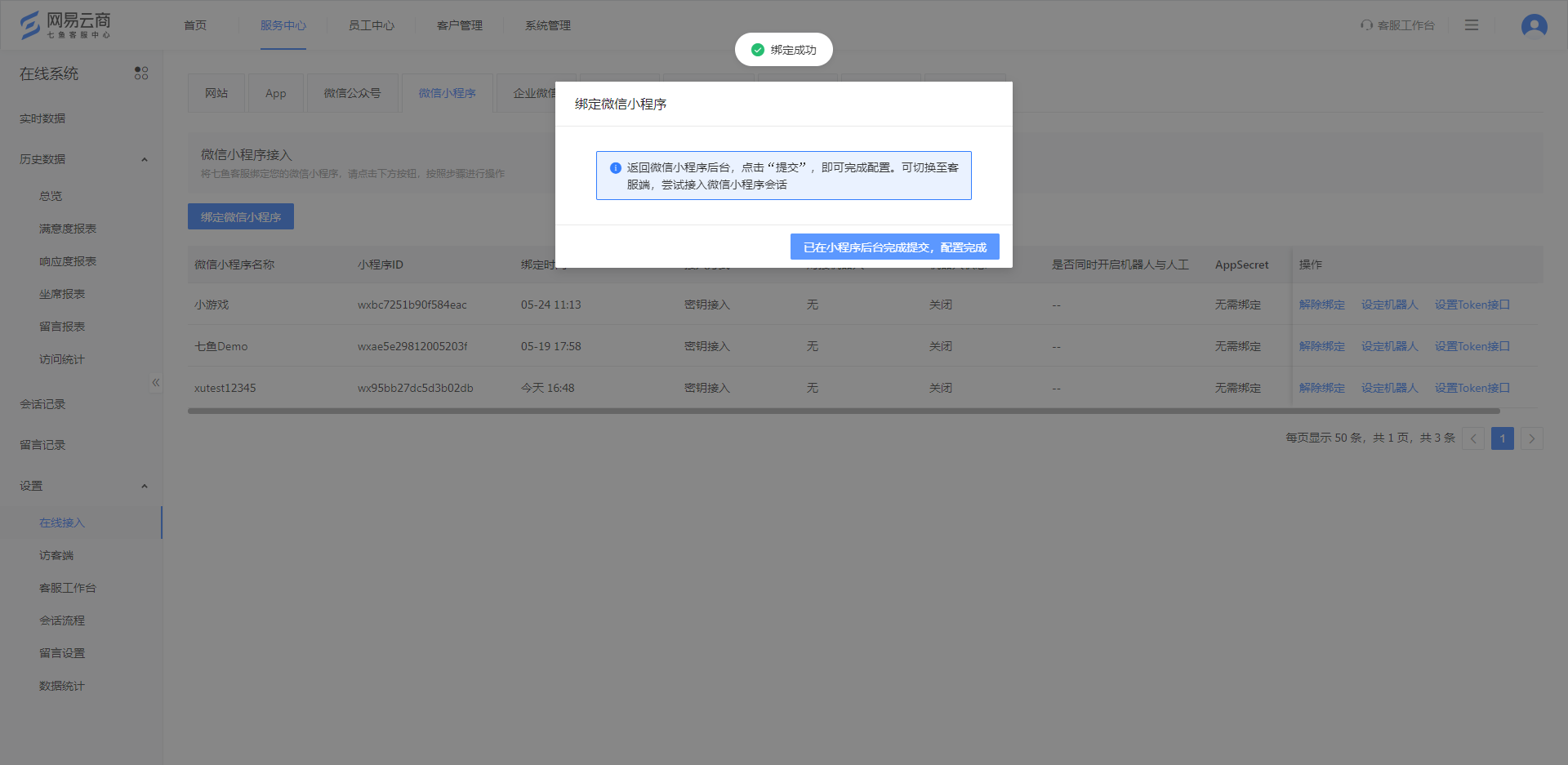Image resolution: width=1568 pixels, height=765 pixels.
Task: Click the NetEase Qiyu logo
Action: tap(65, 25)
